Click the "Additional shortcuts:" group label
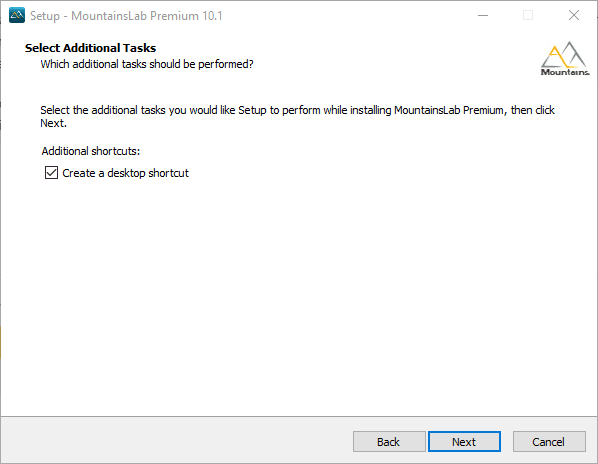Screen dimensions: 598x464 click(x=91, y=151)
